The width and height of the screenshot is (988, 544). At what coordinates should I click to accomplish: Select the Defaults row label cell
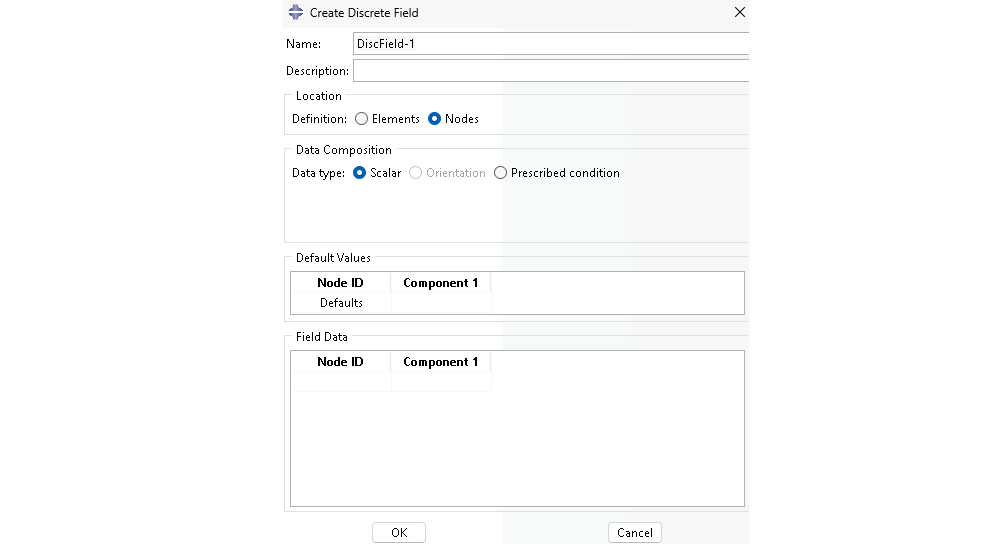click(x=341, y=303)
